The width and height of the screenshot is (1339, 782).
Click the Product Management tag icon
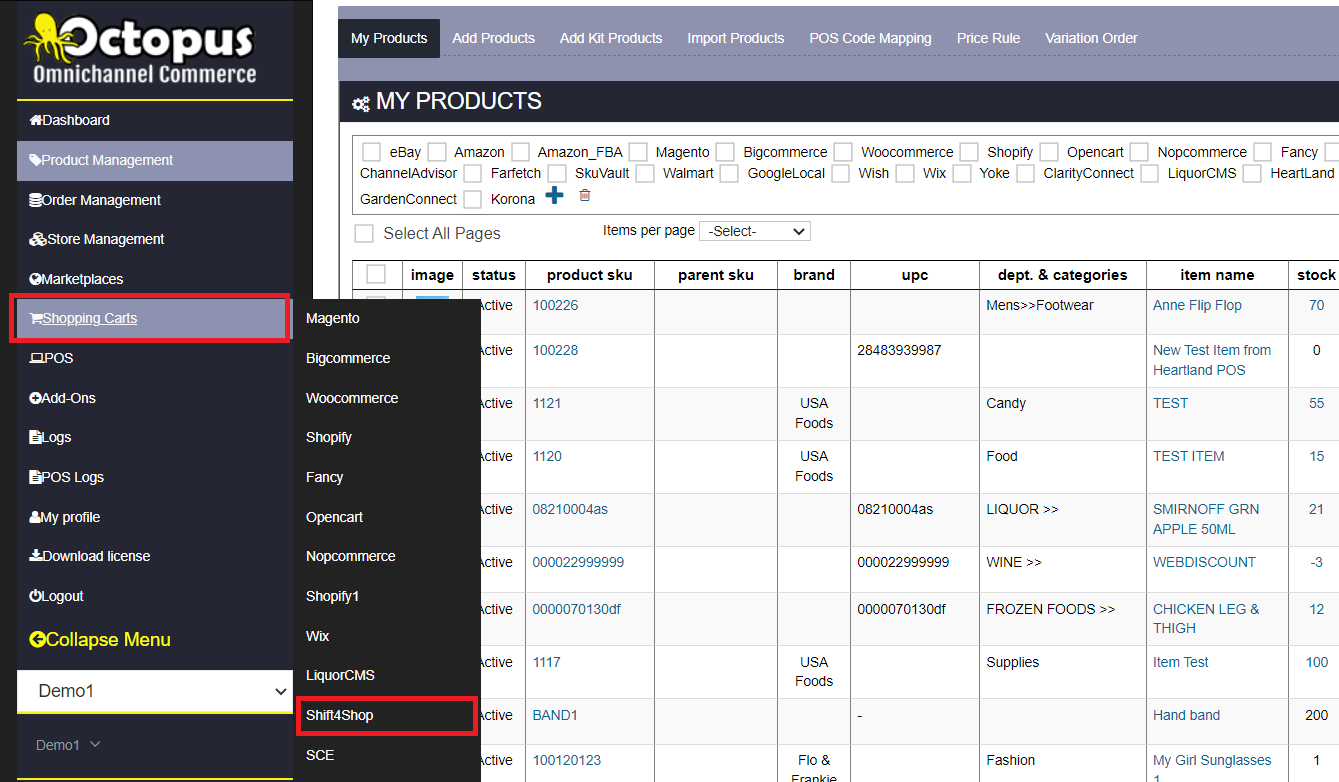(x=36, y=160)
